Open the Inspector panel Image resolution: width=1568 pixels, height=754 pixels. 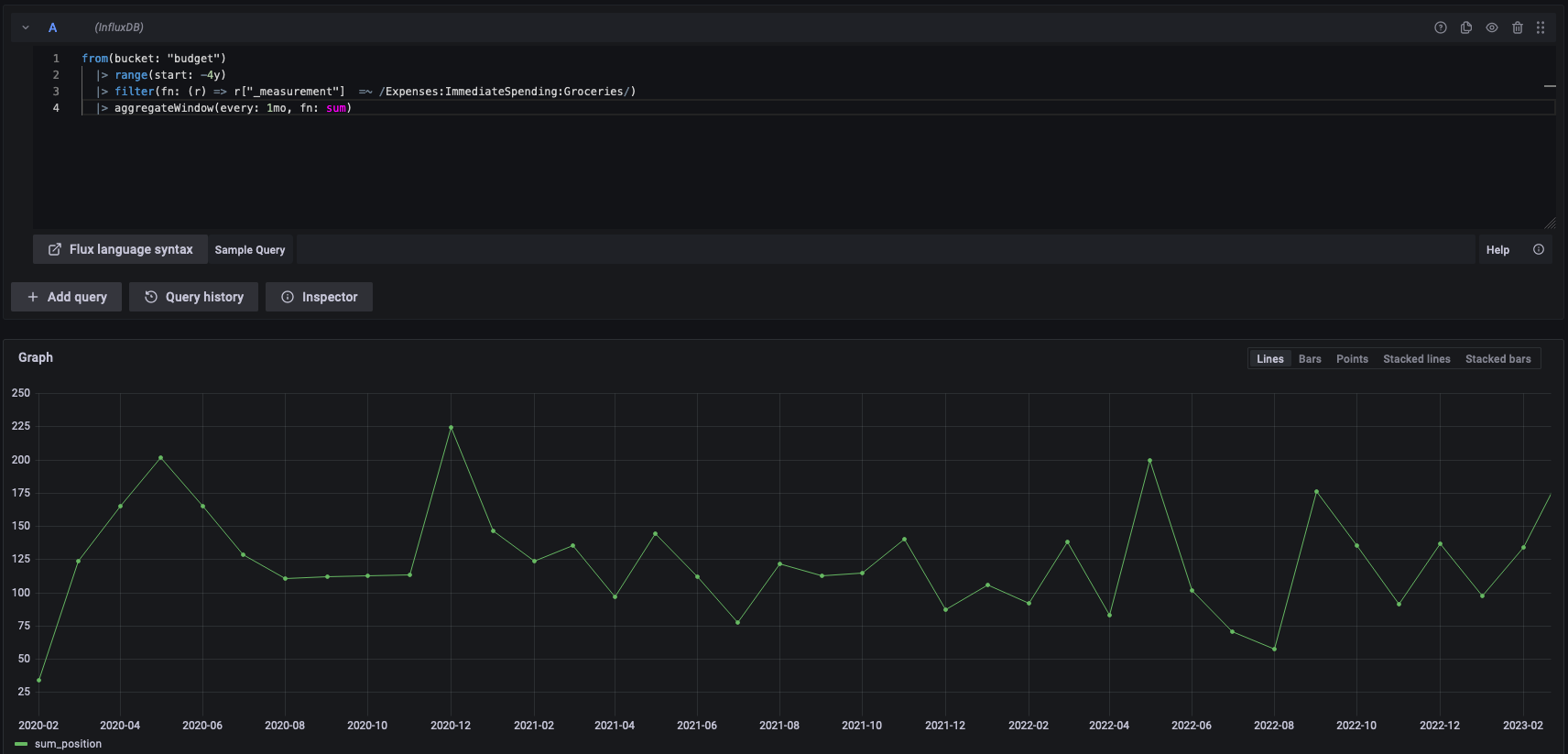coord(319,297)
